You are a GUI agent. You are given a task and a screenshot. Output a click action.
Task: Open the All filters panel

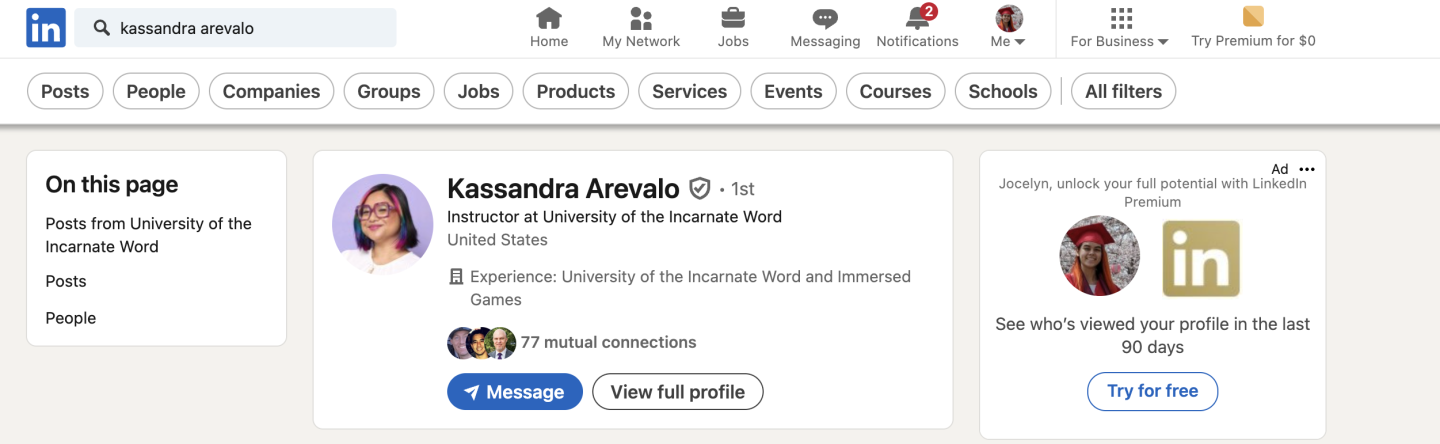tap(1124, 91)
